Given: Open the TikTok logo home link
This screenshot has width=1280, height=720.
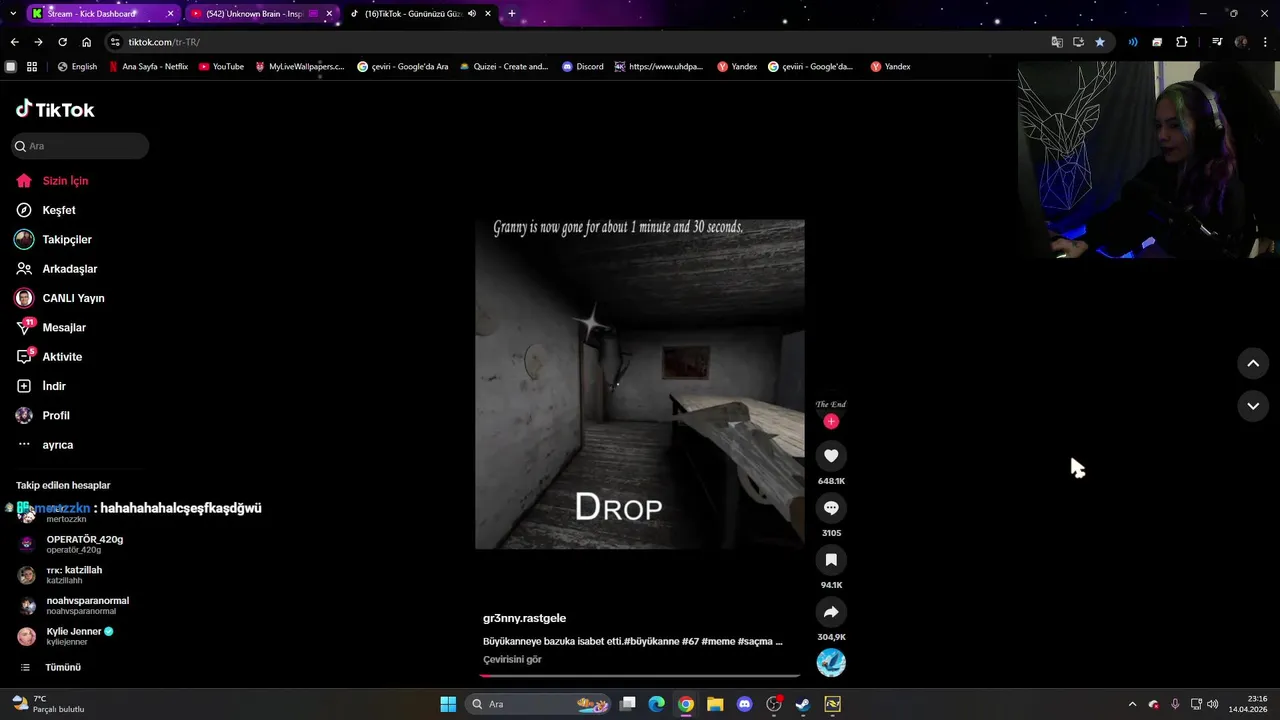Looking at the screenshot, I should (x=55, y=109).
